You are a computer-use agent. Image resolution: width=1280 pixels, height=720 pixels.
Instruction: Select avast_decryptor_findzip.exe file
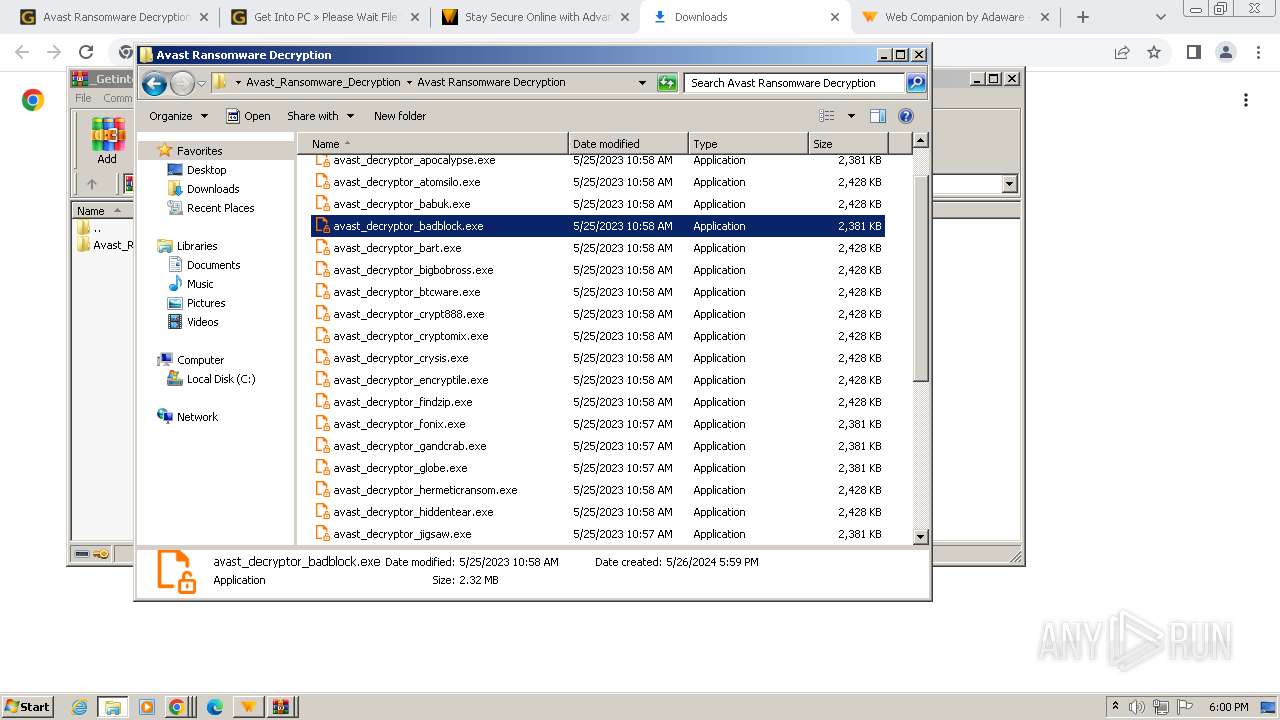point(598,402)
